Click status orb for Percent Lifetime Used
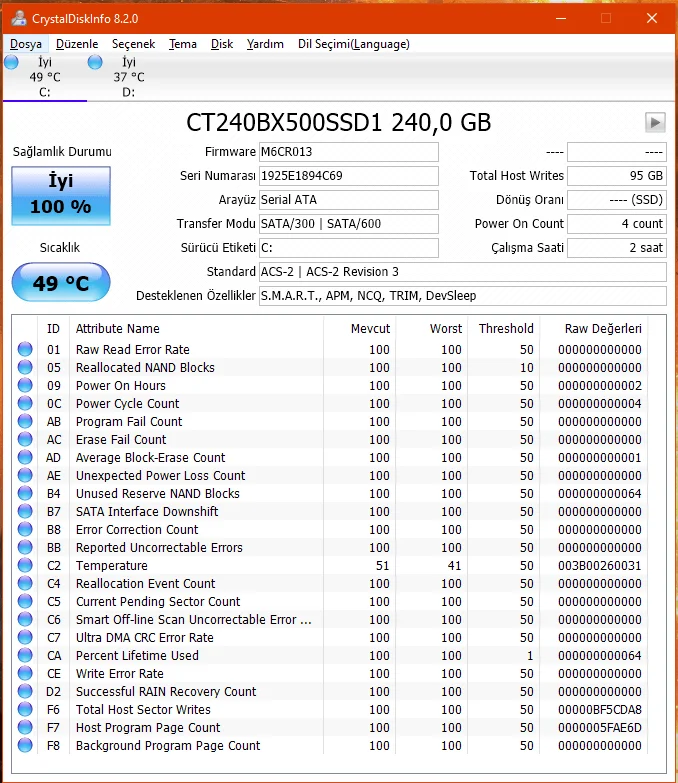Image resolution: width=678 pixels, height=783 pixels. pyautogui.click(x=25, y=655)
